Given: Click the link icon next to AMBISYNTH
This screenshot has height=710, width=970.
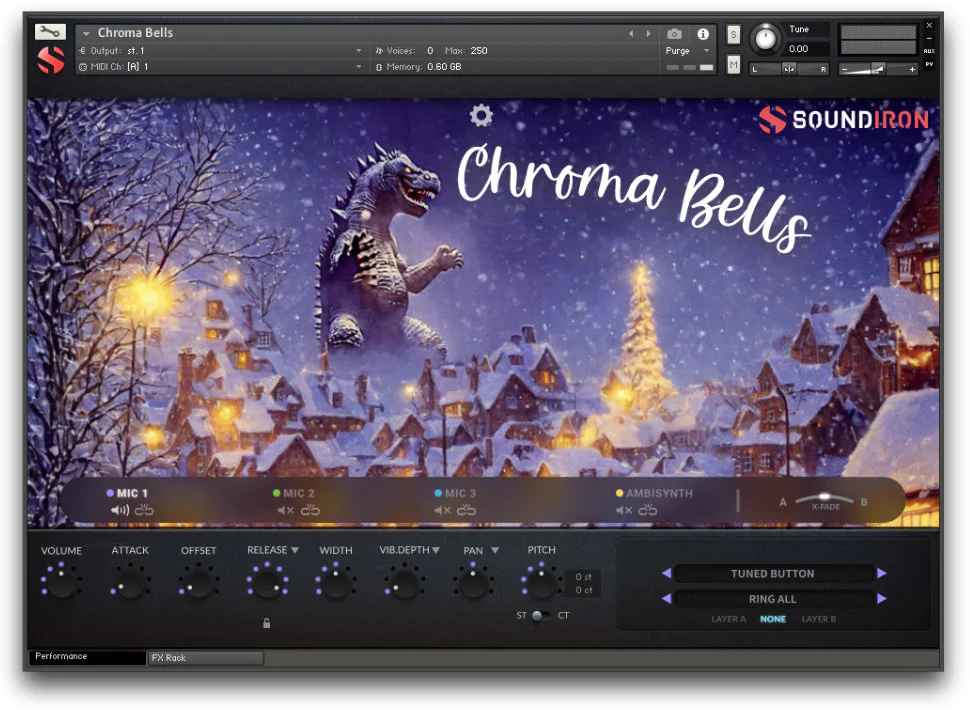Looking at the screenshot, I should (648, 510).
